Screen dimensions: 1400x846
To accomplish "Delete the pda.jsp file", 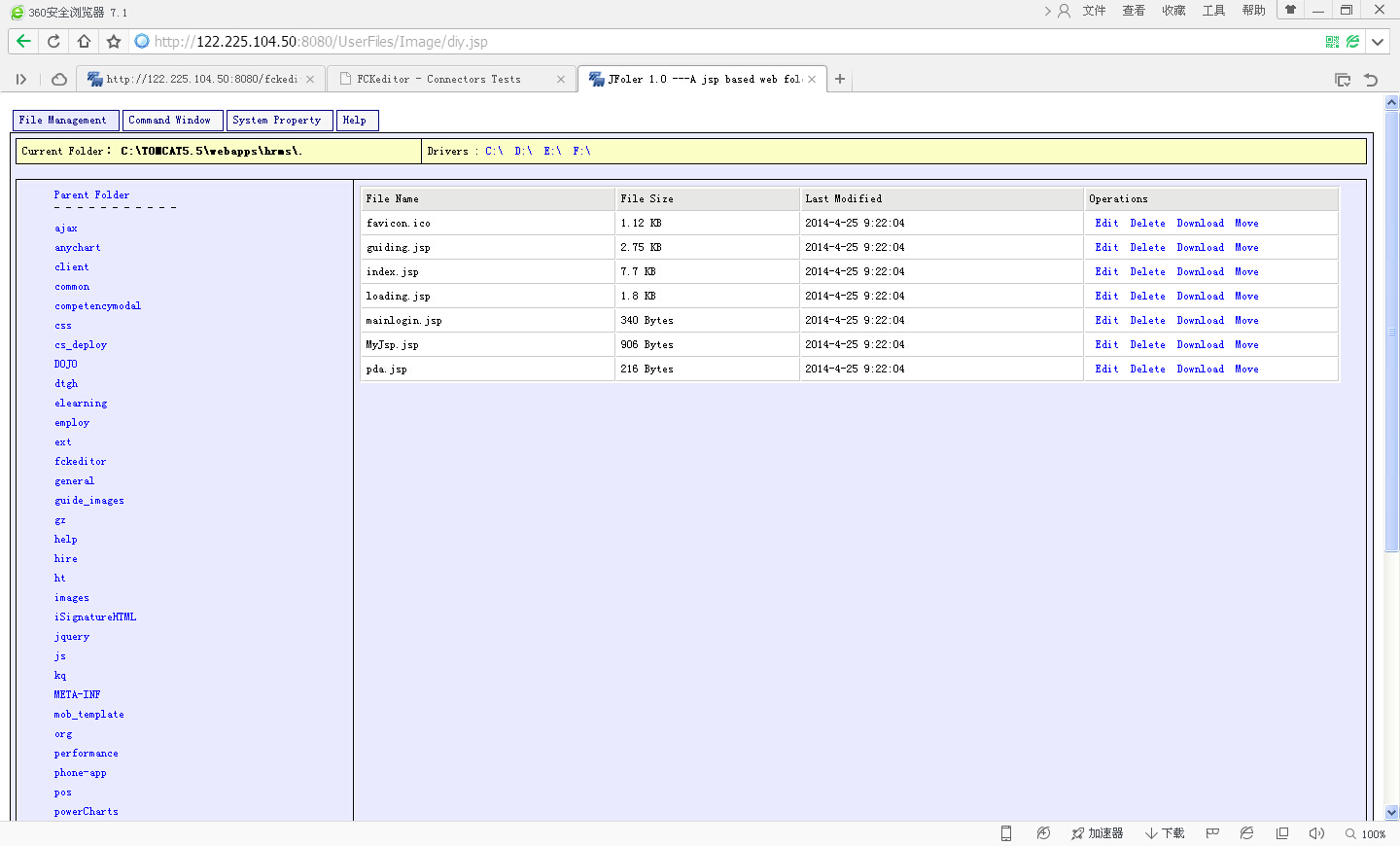I will (1147, 370).
